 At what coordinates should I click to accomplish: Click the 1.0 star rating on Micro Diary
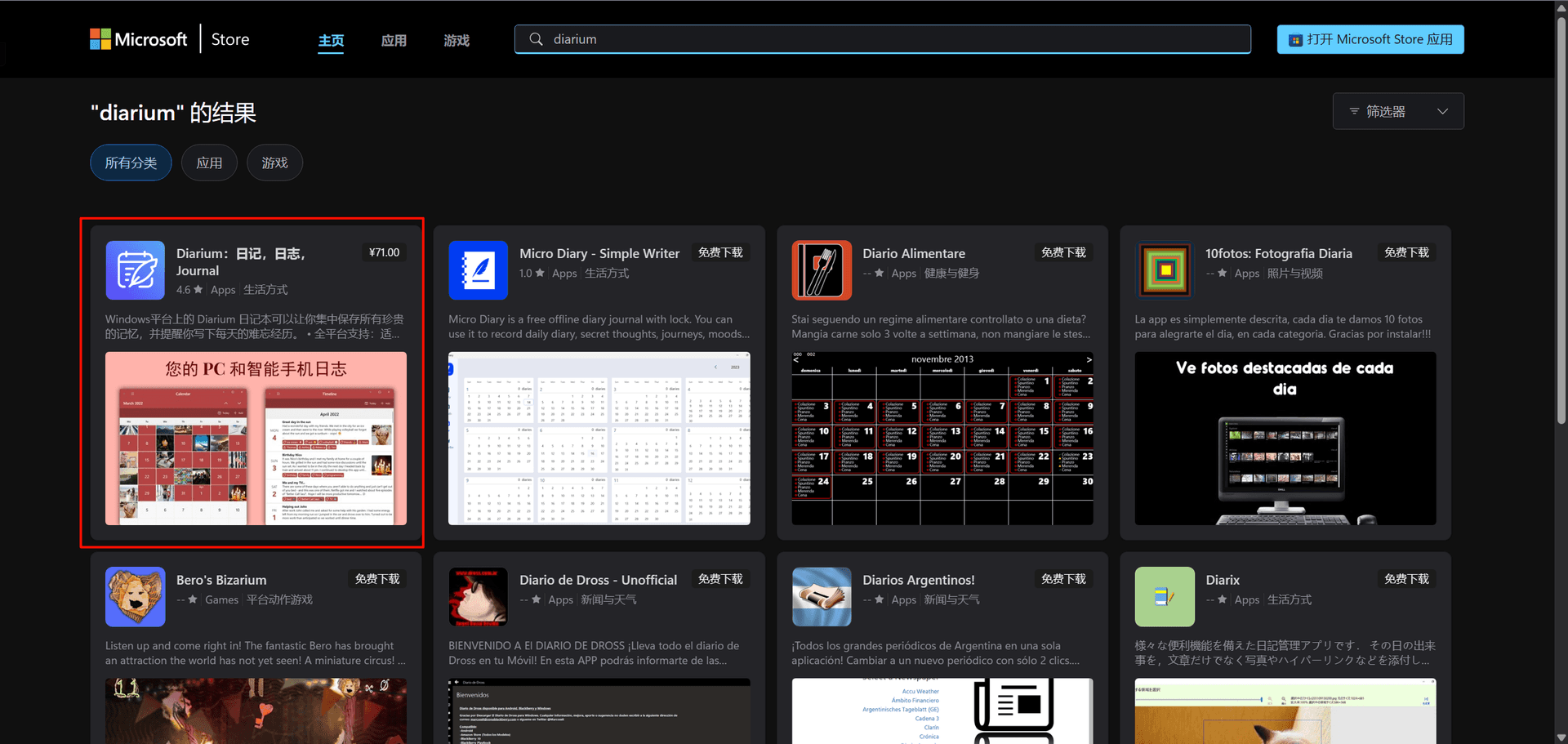pos(532,274)
